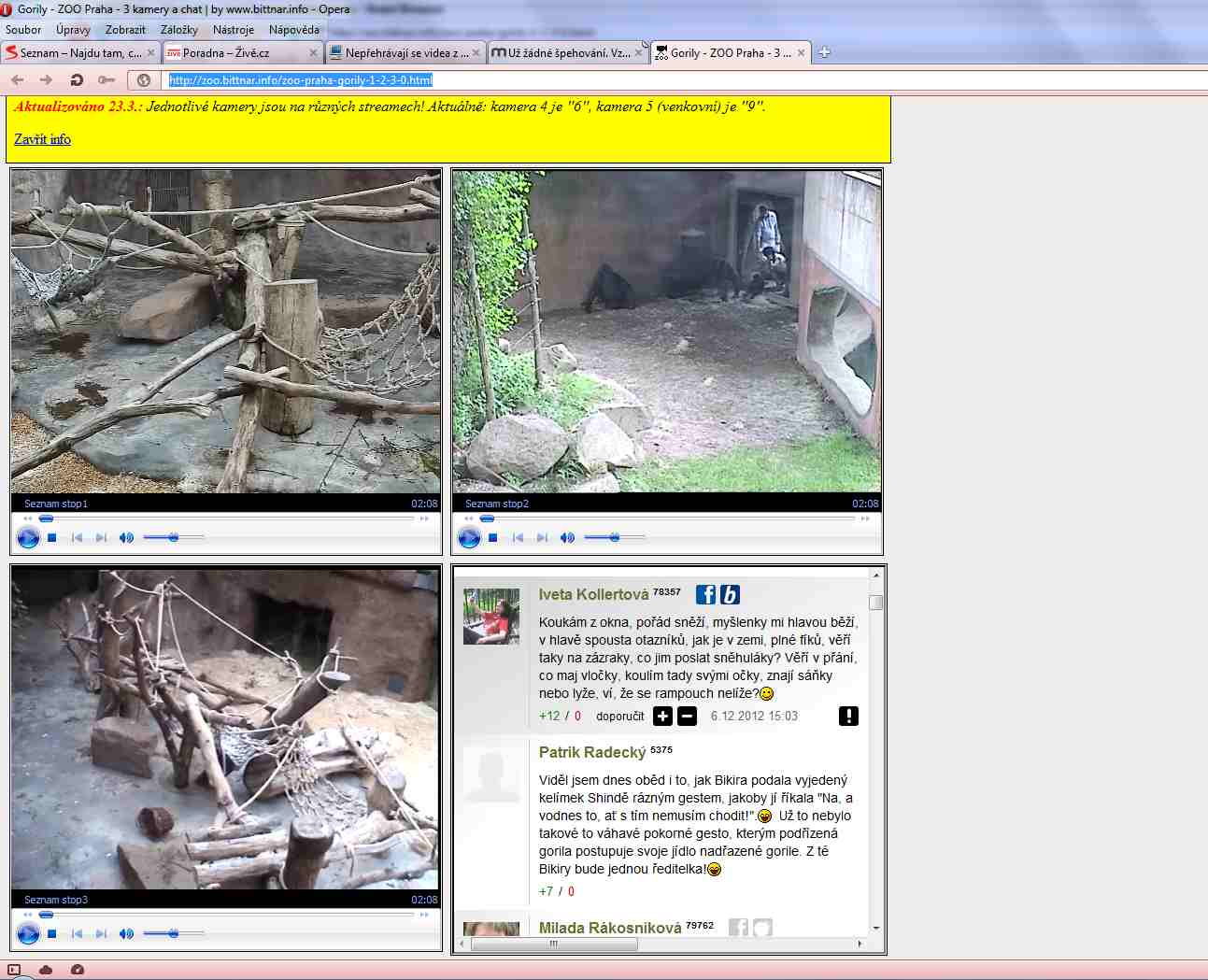This screenshot has width=1208, height=980.
Task: Open Milada Rákosníková's profile name link
Action: pyautogui.click(x=610, y=929)
